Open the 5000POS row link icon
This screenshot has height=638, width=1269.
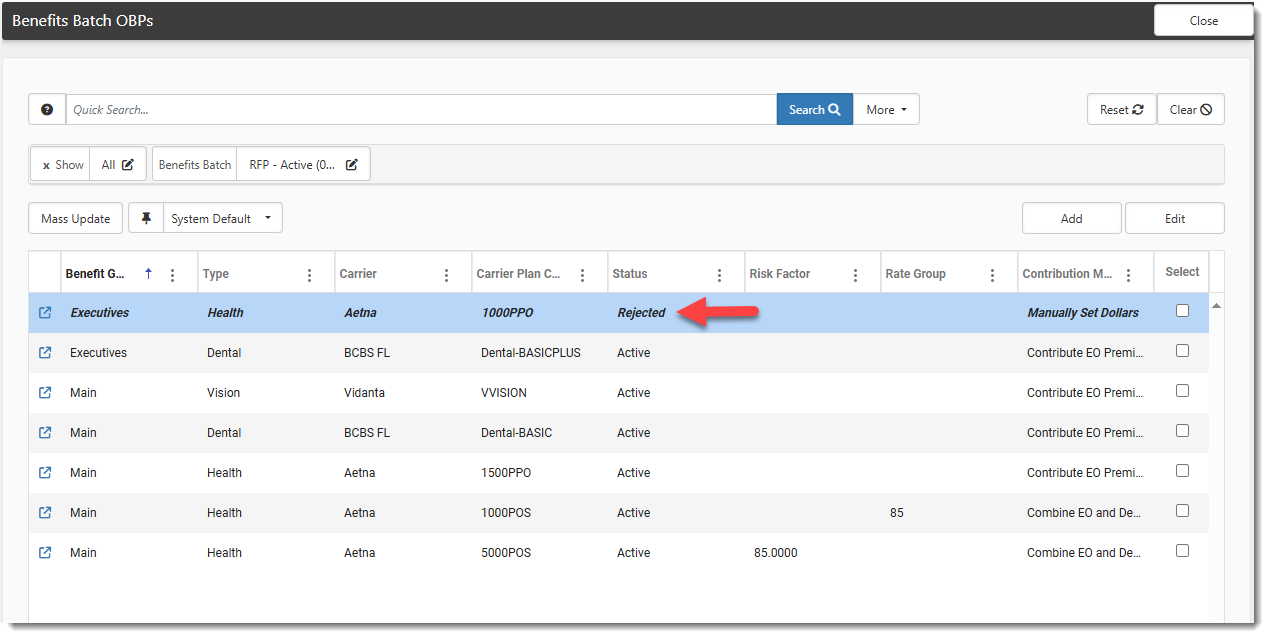(x=45, y=553)
